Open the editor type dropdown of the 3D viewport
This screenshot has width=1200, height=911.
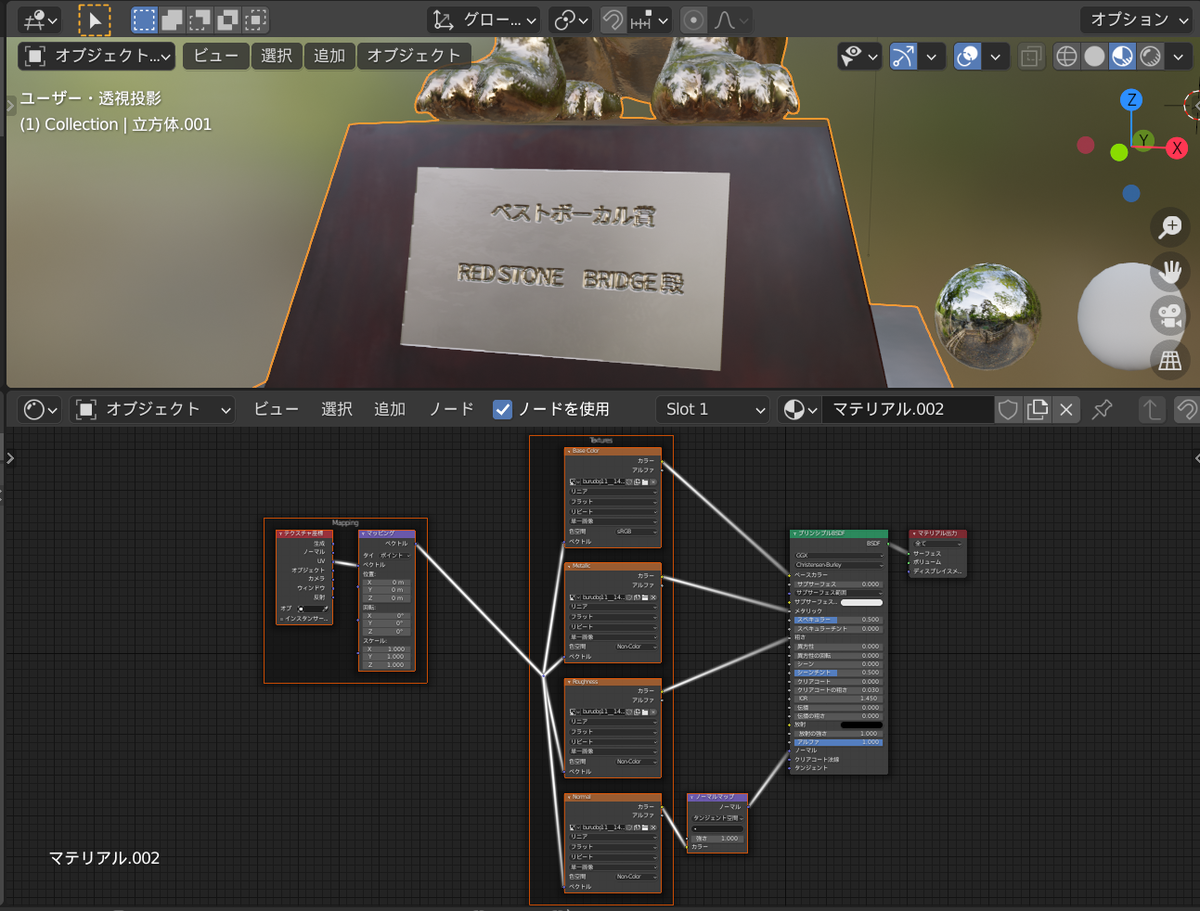[x=39, y=19]
